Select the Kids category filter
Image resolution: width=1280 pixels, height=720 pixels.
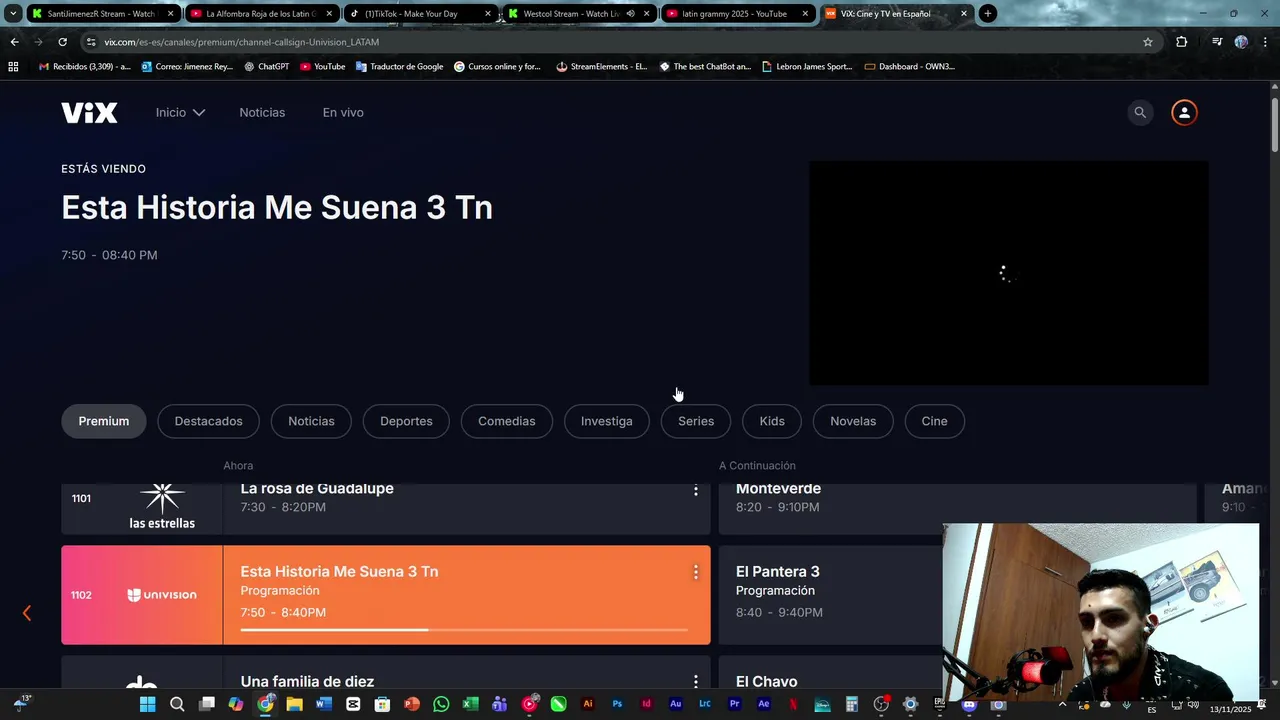click(x=772, y=421)
